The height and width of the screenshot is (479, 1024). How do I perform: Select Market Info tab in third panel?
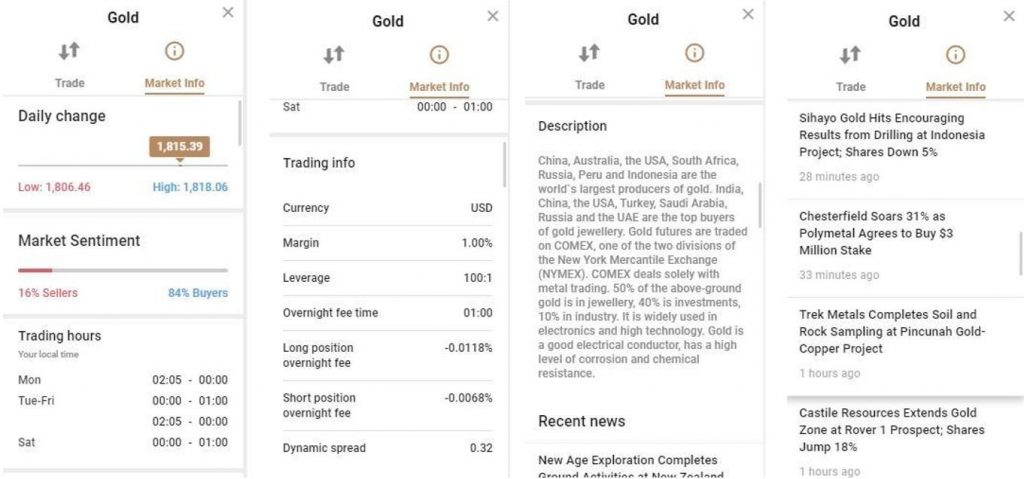tap(694, 85)
